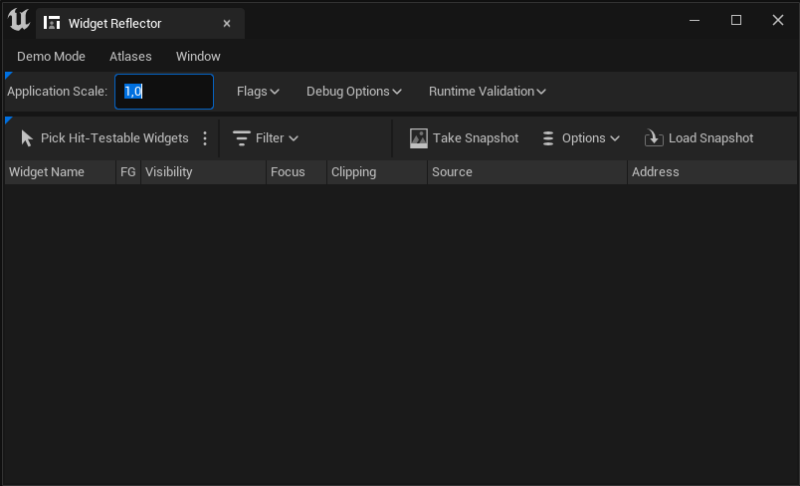Click inside the Application Scale field
This screenshot has height=486, width=800.
[164, 91]
